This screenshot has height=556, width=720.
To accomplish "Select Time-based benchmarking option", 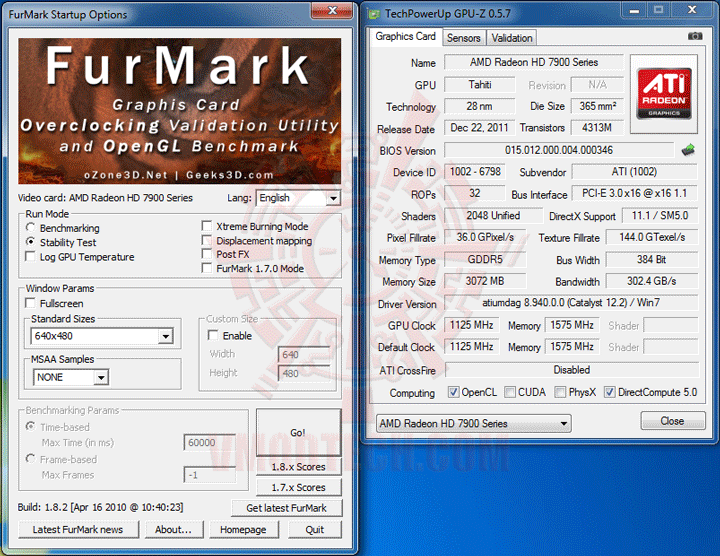I will [31, 427].
